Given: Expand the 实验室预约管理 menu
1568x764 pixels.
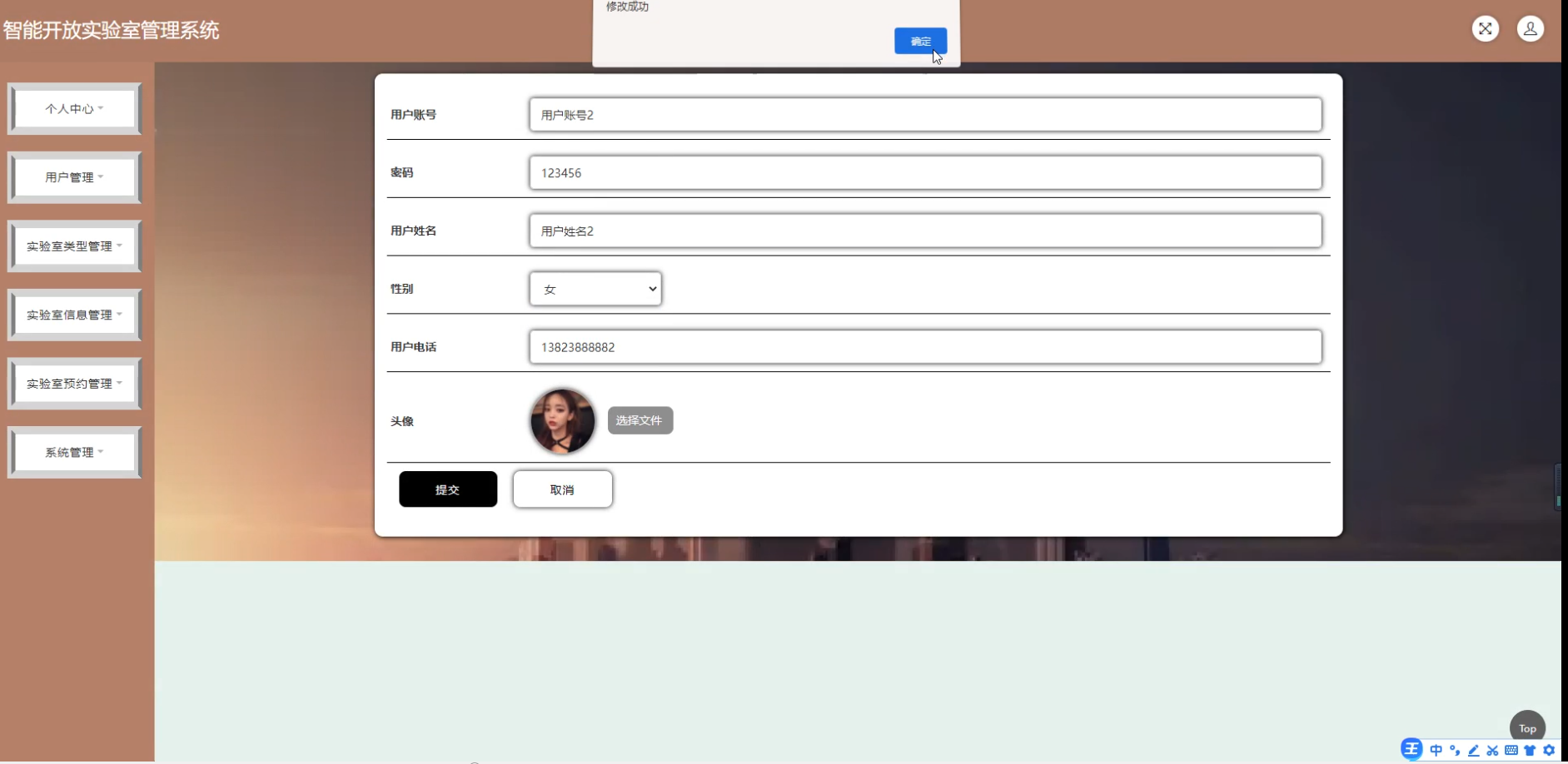Looking at the screenshot, I should tap(74, 384).
